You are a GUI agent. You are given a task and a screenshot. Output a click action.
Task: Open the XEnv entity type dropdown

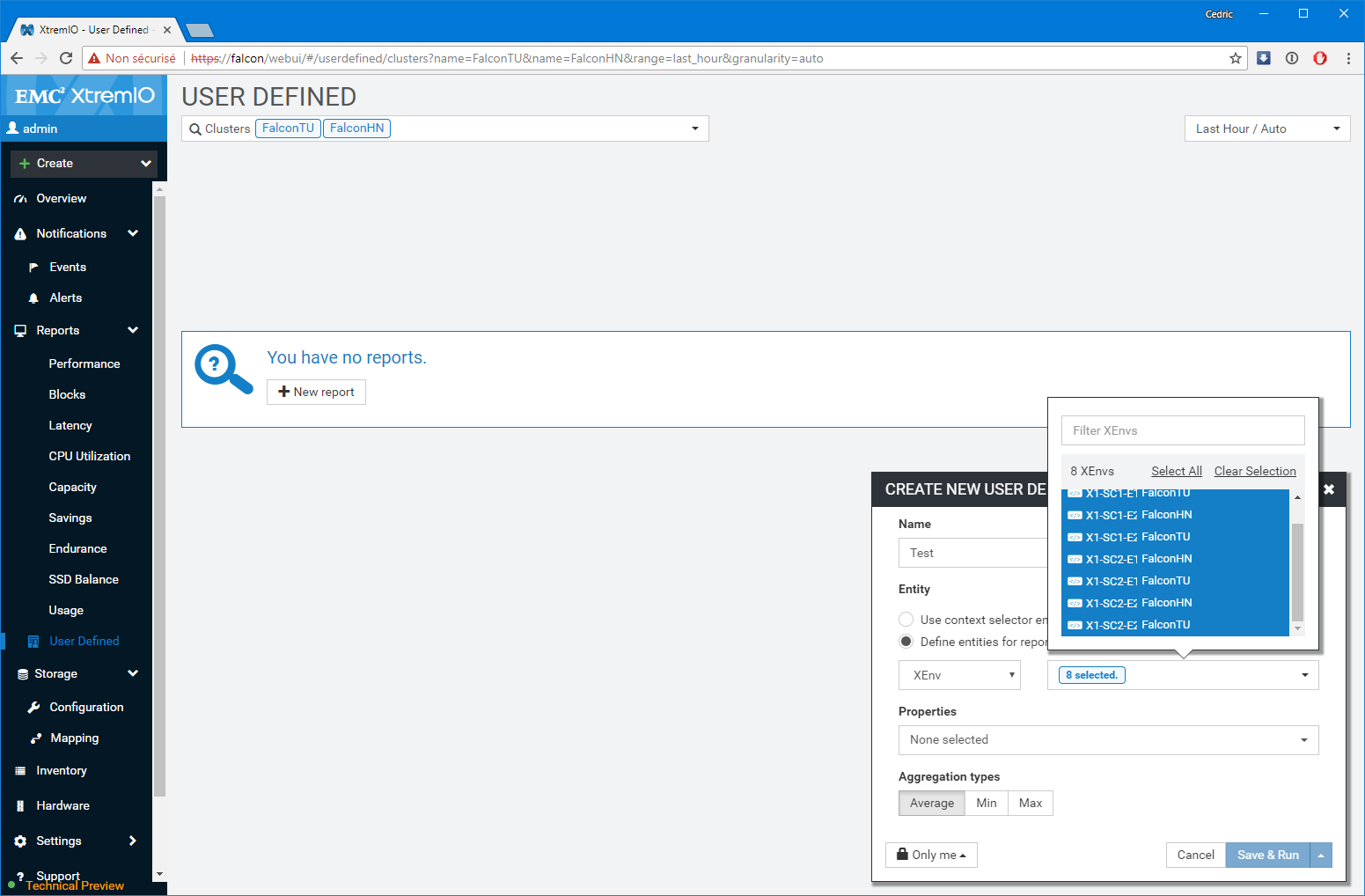[959, 675]
